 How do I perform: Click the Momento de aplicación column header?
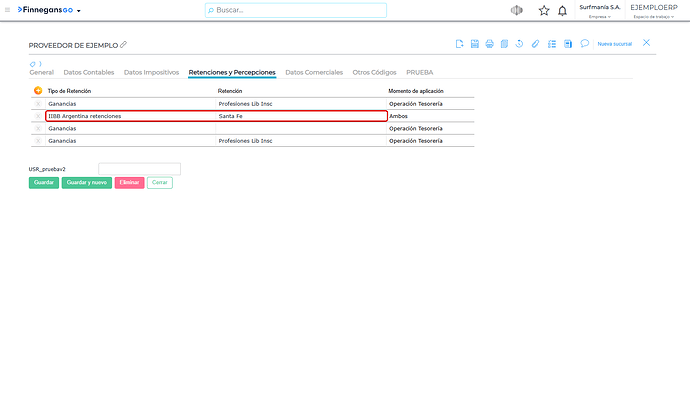pyautogui.click(x=415, y=91)
